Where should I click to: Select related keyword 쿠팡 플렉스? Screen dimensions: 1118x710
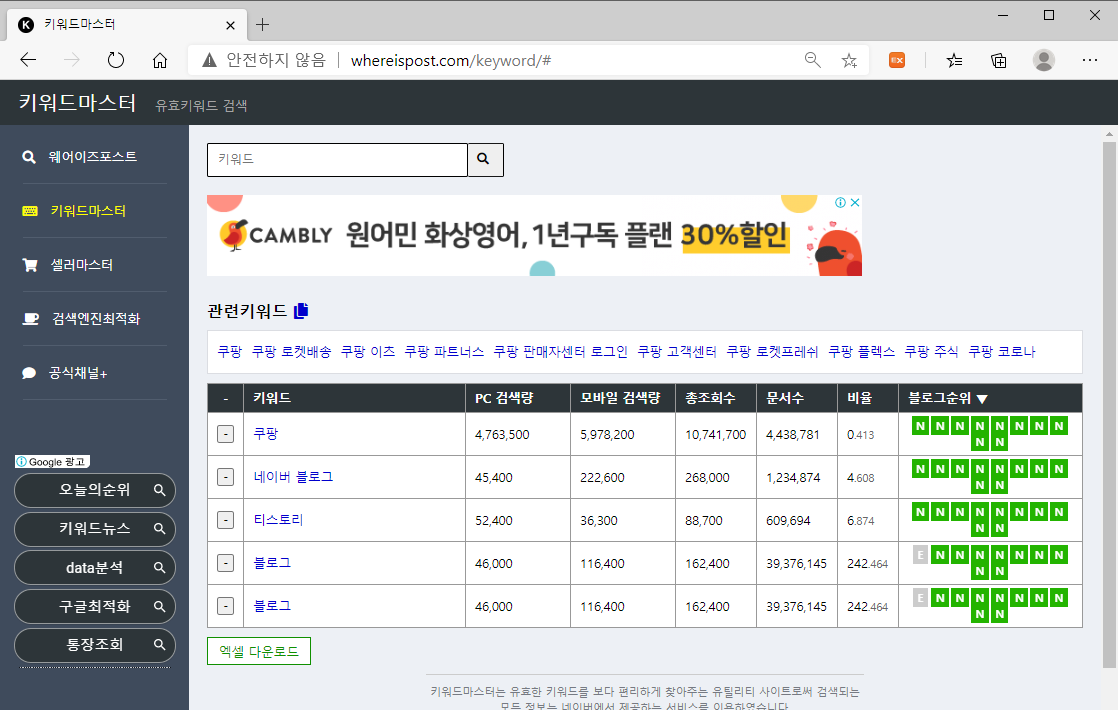(x=861, y=351)
